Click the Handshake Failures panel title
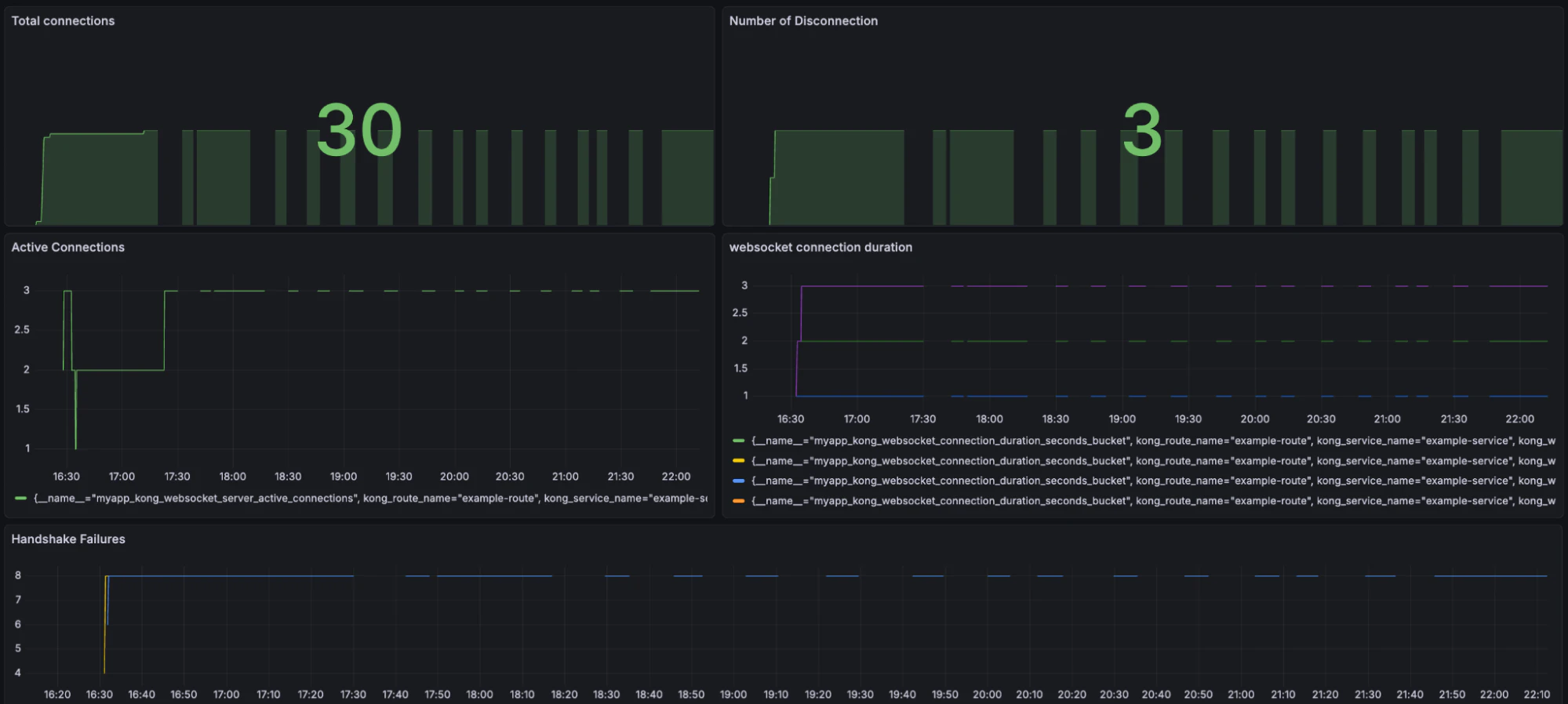This screenshot has width=1568, height=704. pyautogui.click(x=67, y=539)
